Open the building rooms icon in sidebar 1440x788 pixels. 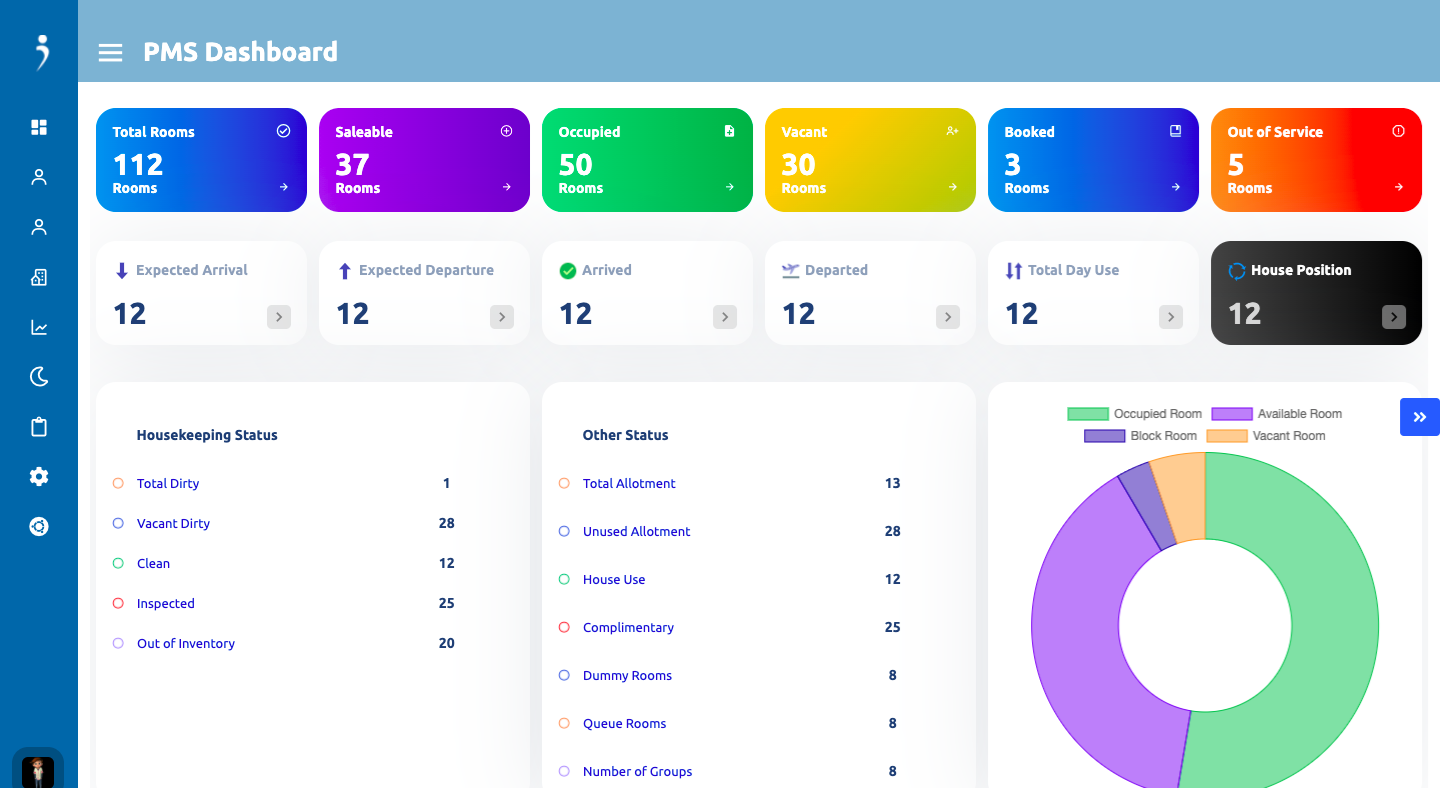39,277
